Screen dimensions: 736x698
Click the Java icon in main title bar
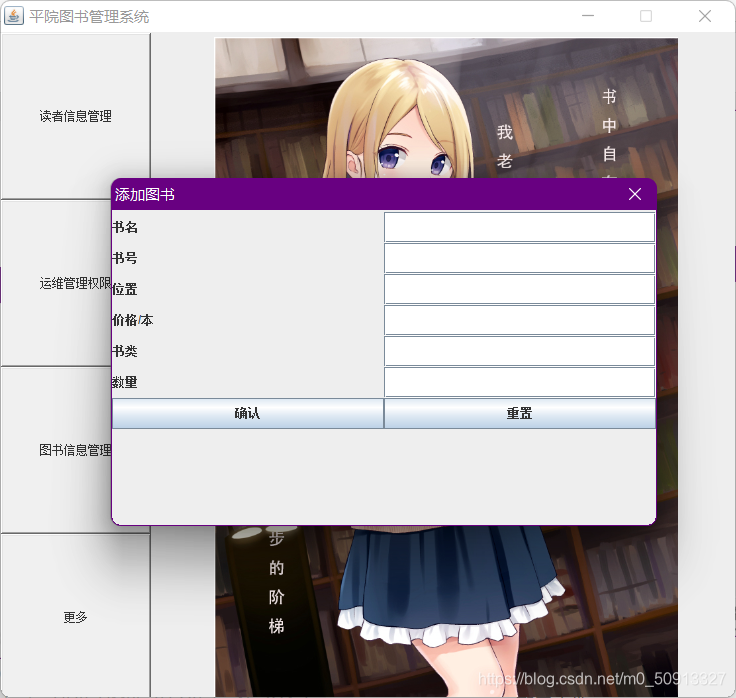(x=14, y=16)
